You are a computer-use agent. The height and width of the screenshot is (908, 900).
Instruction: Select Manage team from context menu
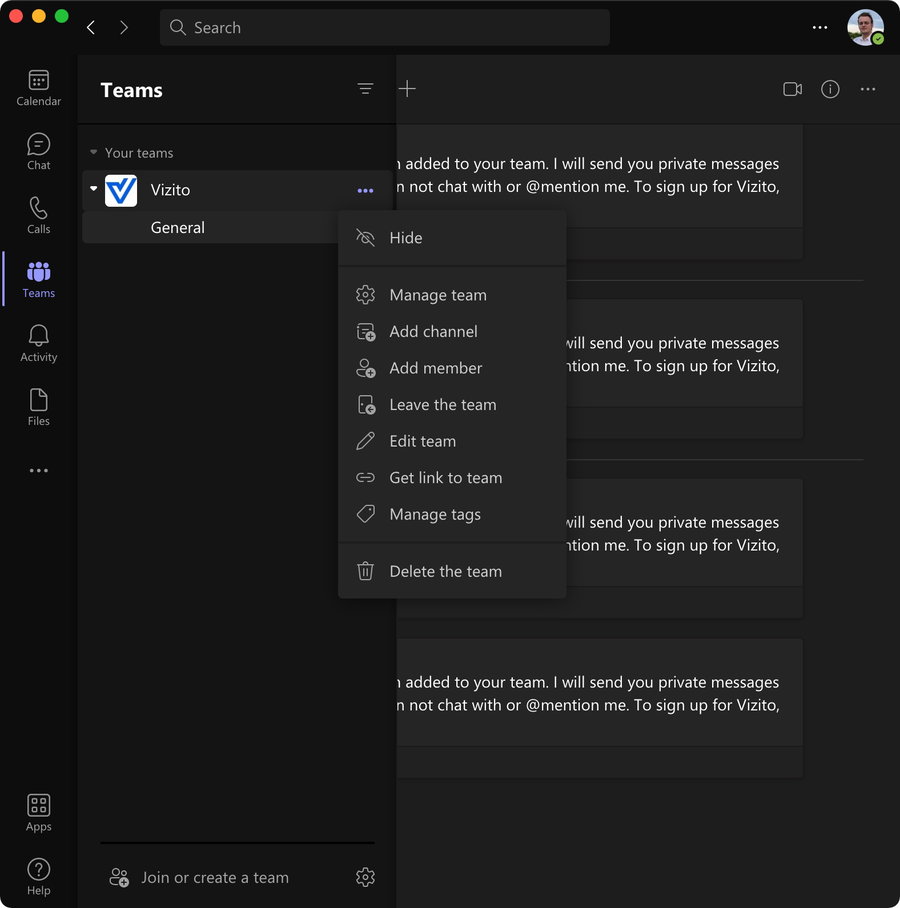pos(438,295)
